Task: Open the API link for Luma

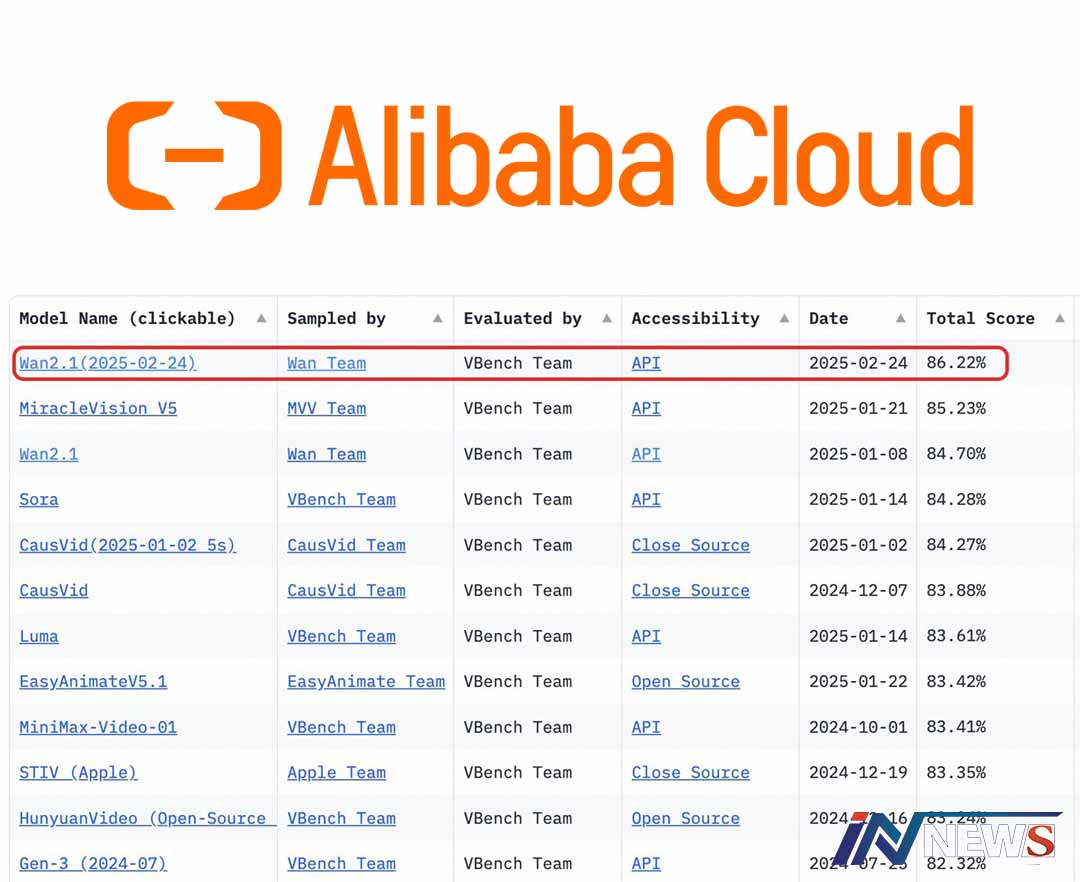Action: click(646, 636)
